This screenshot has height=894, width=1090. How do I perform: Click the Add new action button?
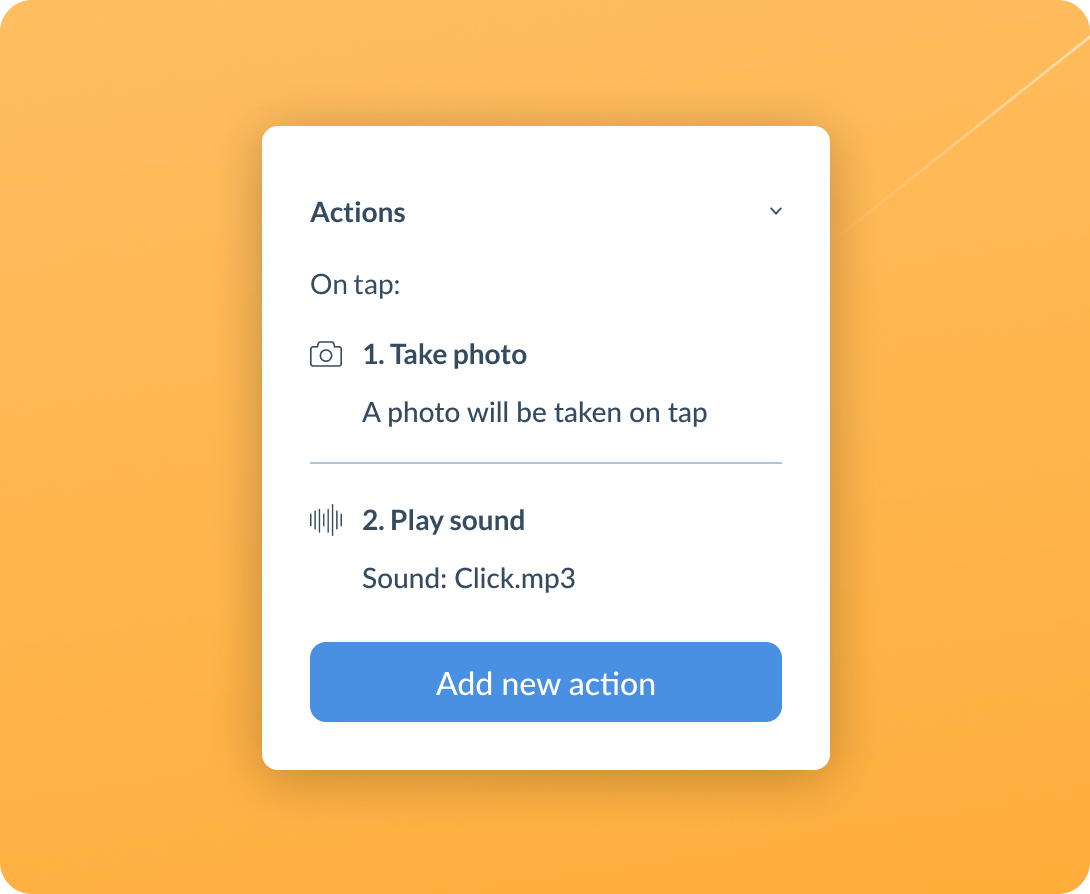(546, 682)
